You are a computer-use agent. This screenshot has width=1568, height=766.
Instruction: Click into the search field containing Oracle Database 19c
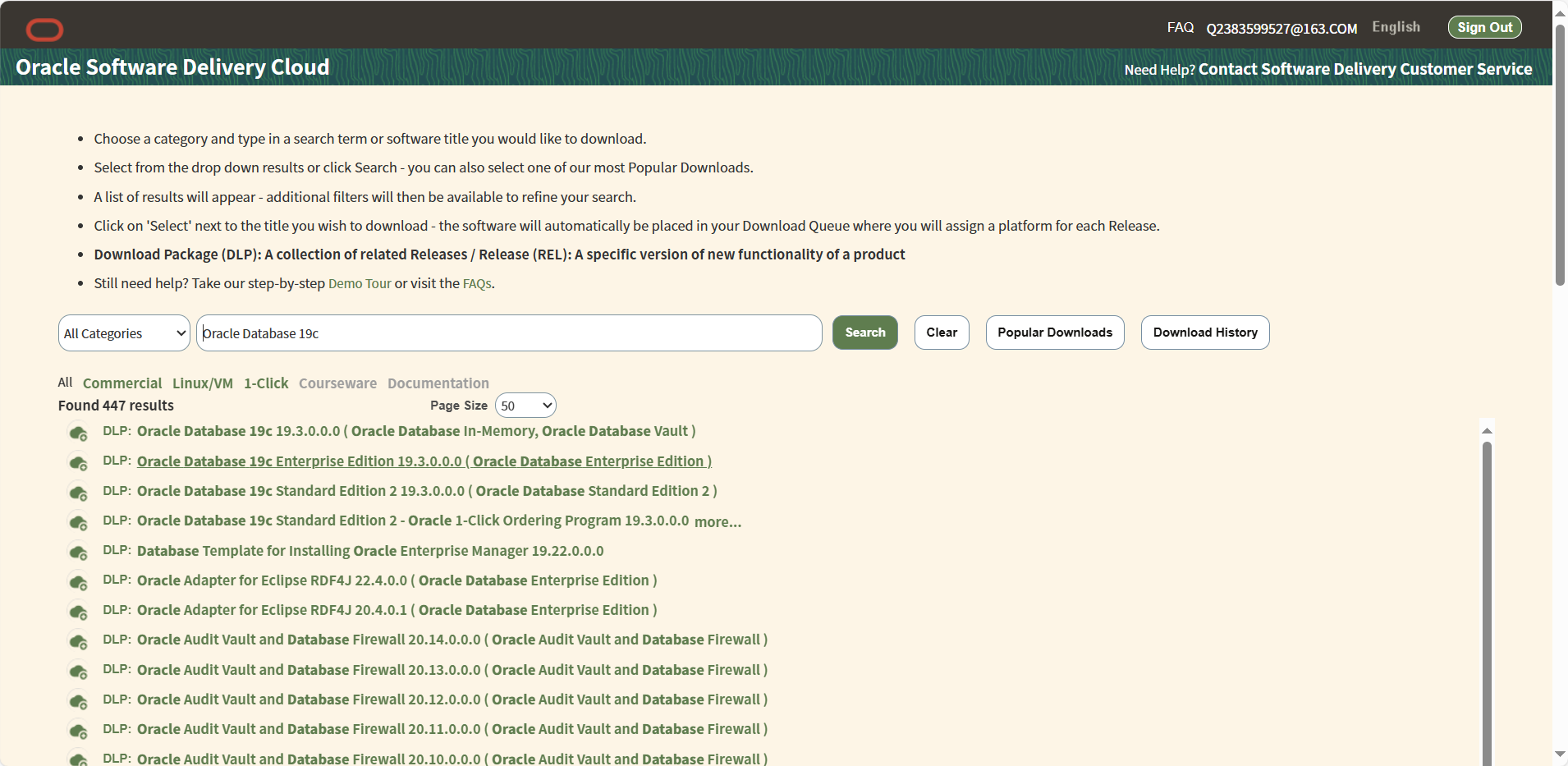pyautogui.click(x=509, y=333)
